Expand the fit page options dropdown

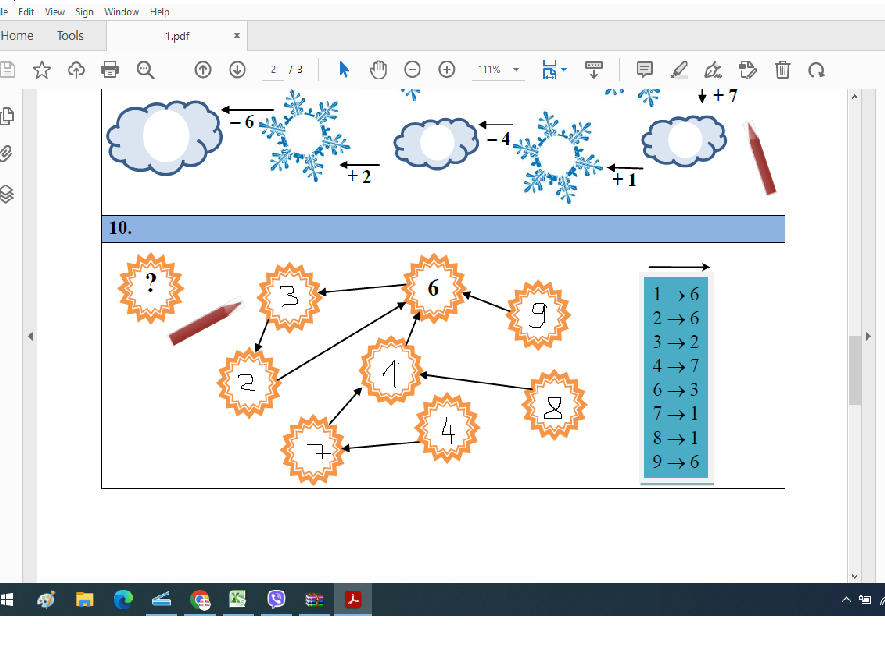564,70
